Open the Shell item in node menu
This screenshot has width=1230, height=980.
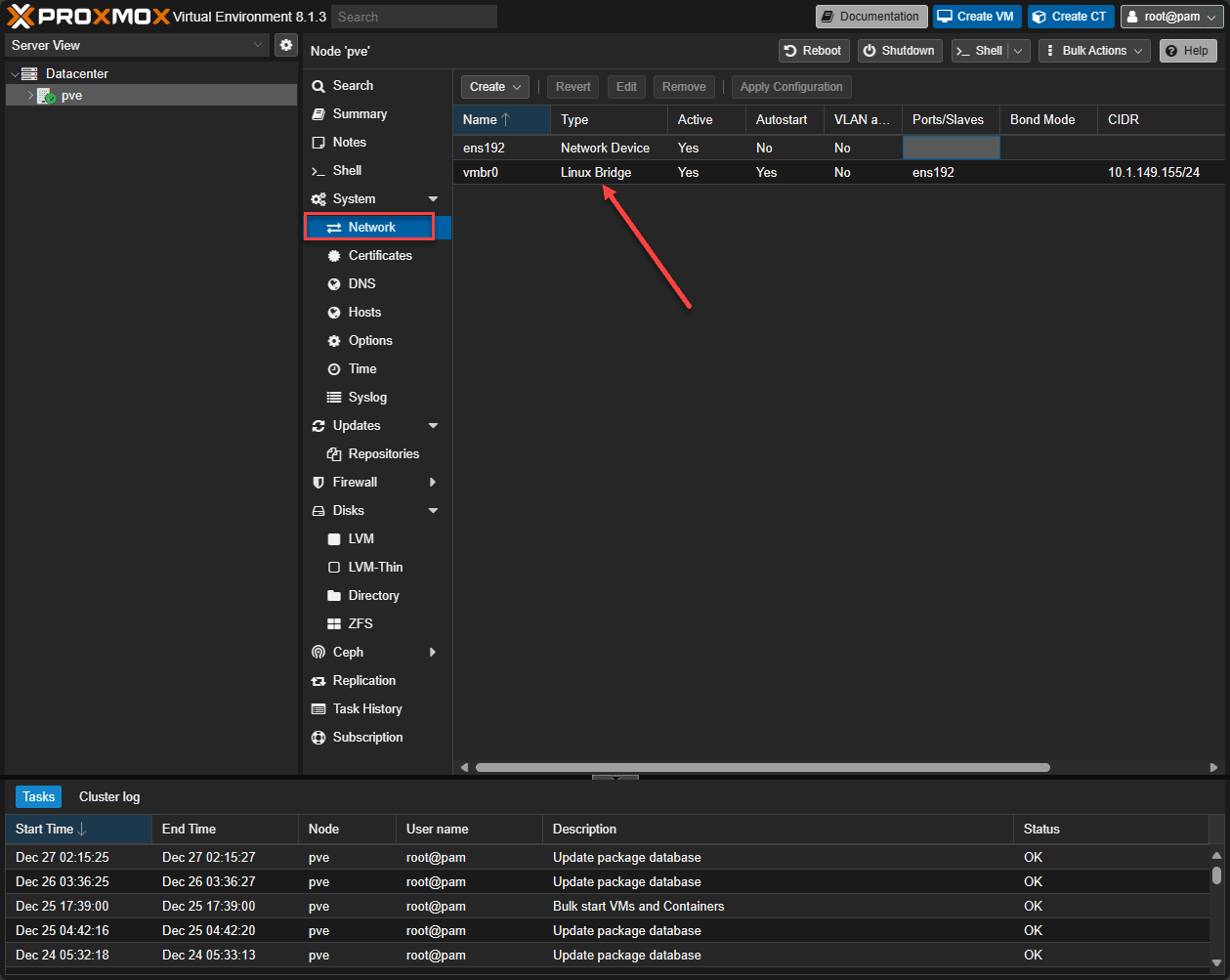coord(347,171)
